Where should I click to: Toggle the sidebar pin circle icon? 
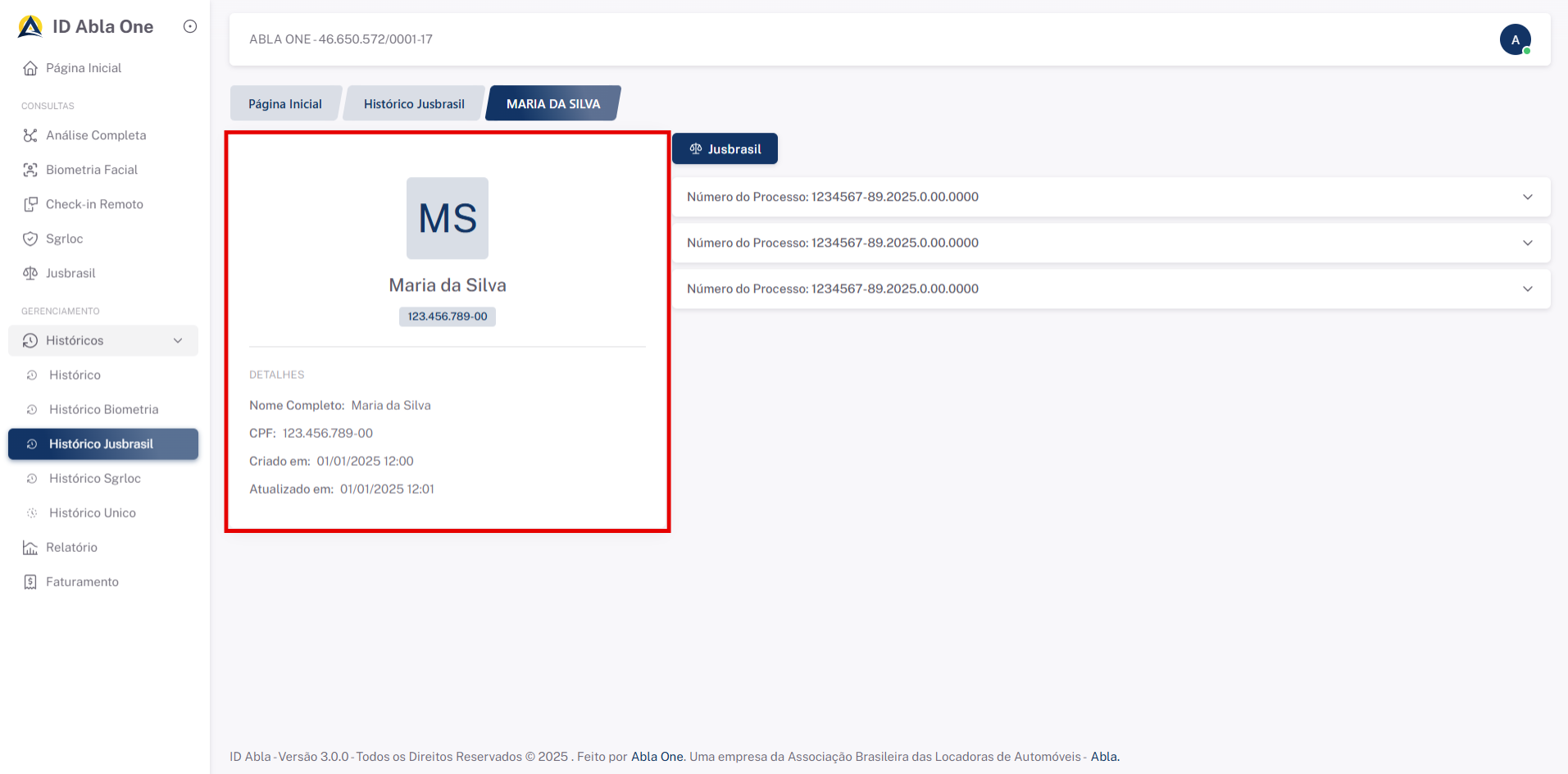click(x=190, y=26)
